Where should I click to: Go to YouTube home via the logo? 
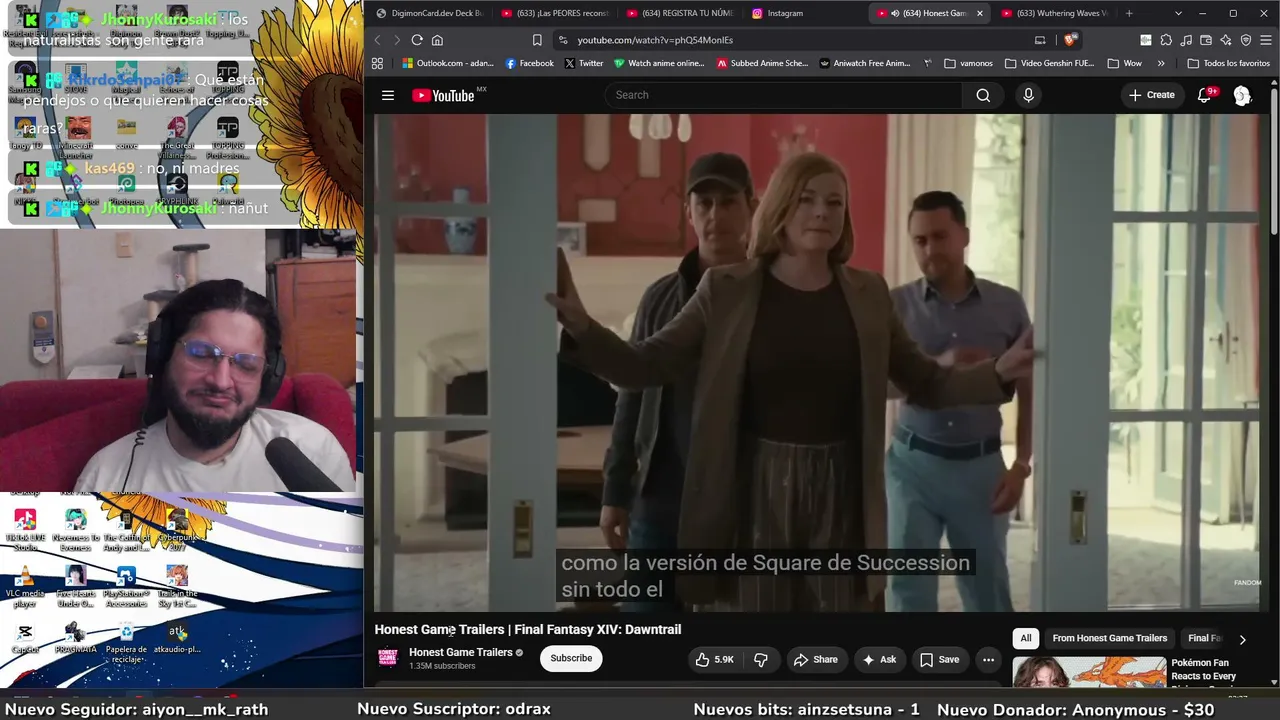click(x=444, y=96)
